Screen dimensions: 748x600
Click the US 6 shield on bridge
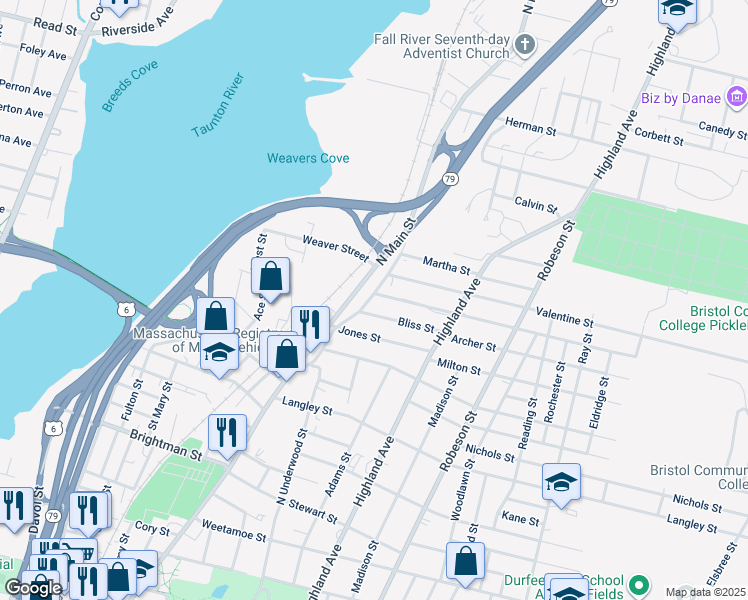[126, 309]
